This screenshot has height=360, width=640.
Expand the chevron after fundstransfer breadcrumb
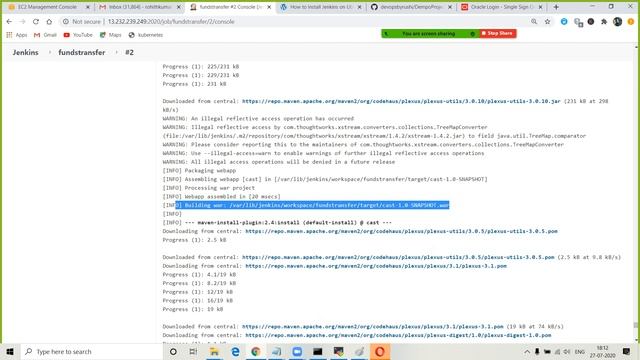coord(116,52)
